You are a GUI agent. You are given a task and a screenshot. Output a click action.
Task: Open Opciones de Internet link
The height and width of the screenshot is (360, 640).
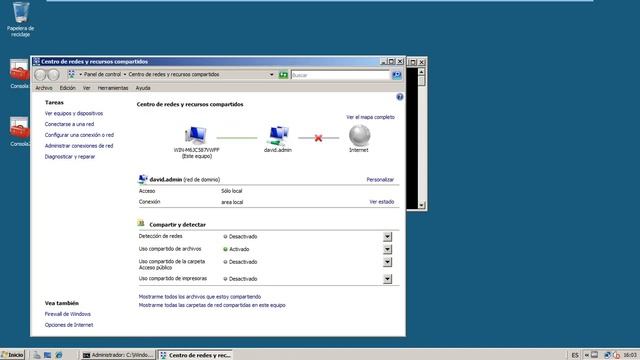click(x=69, y=325)
